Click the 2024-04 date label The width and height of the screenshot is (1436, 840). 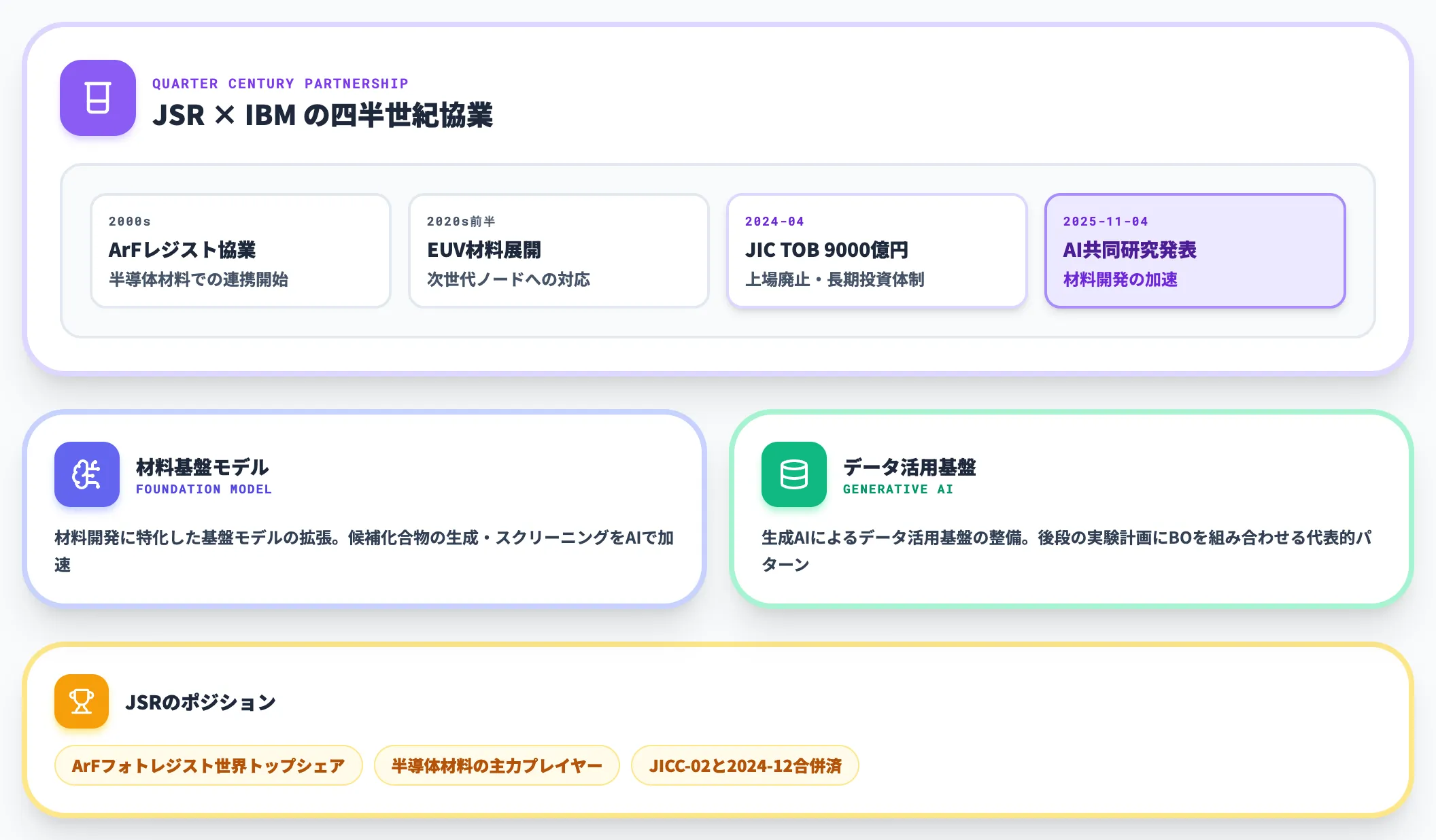tap(774, 222)
